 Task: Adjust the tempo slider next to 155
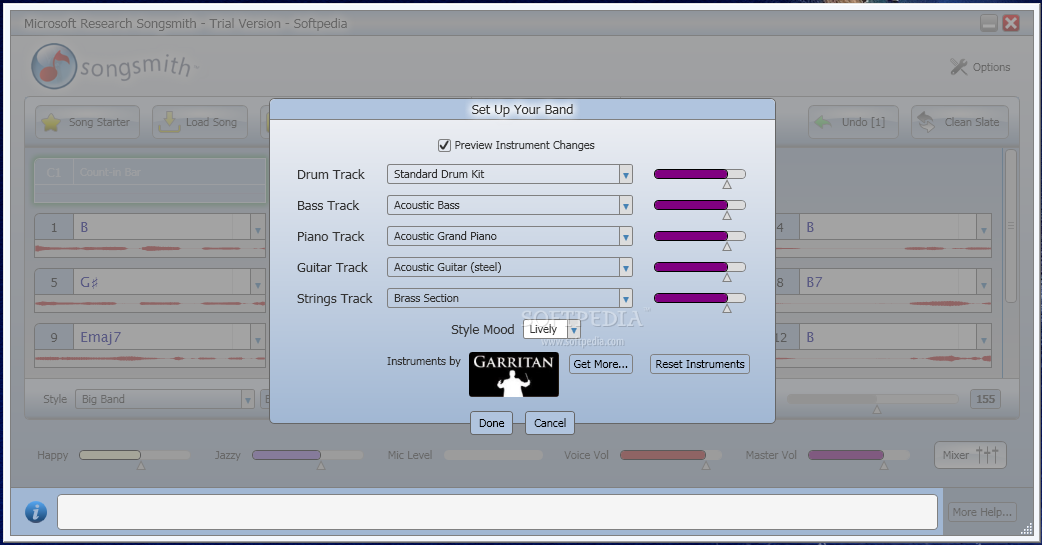873,399
